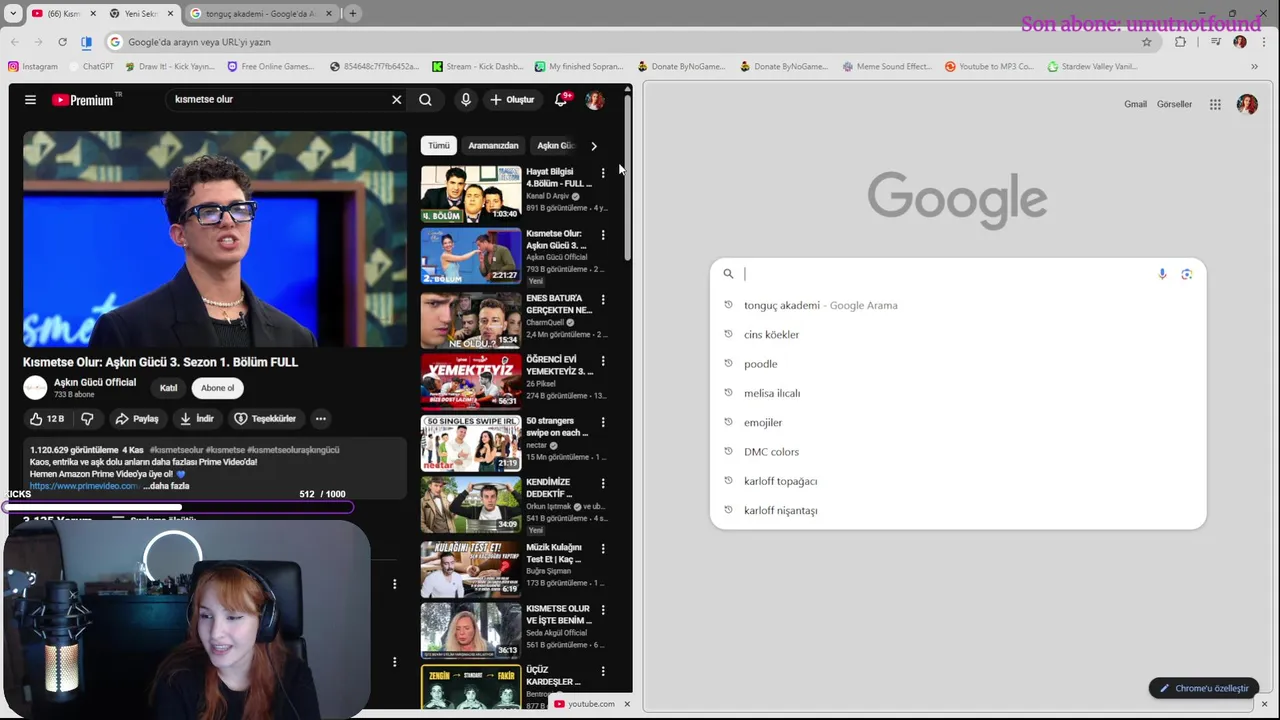Start Google voice search microphone
Image resolution: width=1280 pixels, height=720 pixels.
(x=1162, y=274)
